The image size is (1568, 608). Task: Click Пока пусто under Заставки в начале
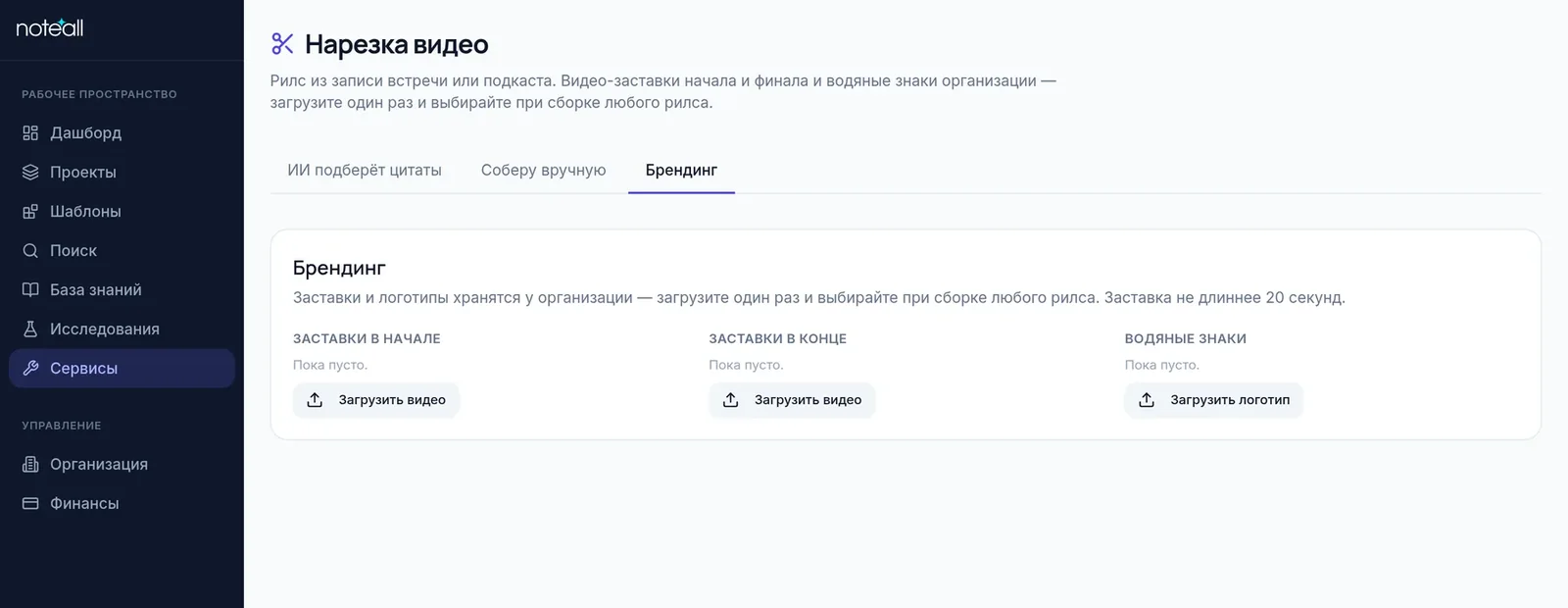(x=330, y=365)
